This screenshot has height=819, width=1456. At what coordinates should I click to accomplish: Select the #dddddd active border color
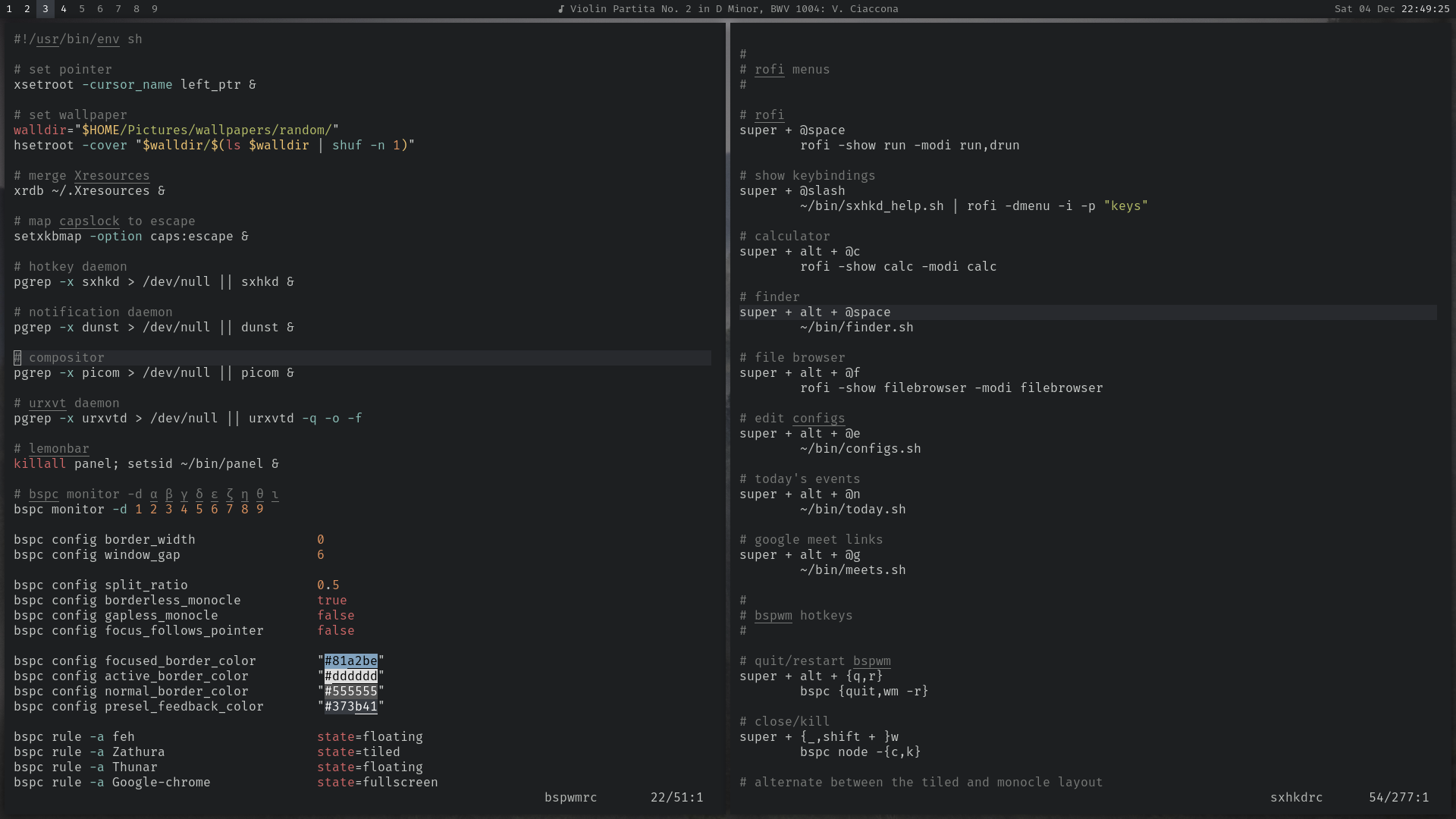tap(350, 676)
